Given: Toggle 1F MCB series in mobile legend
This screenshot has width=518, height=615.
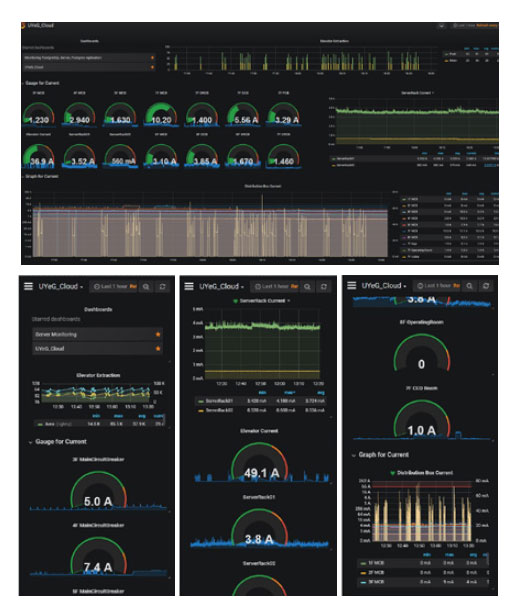Looking at the screenshot, I should [376, 563].
